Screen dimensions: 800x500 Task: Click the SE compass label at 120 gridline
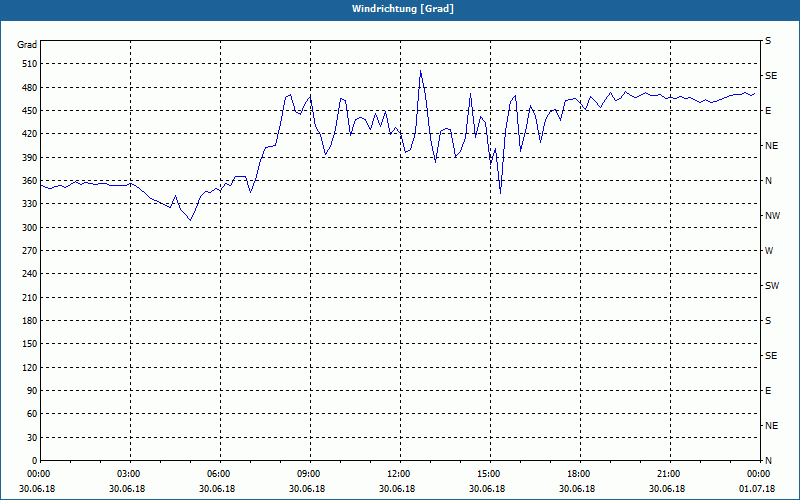pos(771,356)
